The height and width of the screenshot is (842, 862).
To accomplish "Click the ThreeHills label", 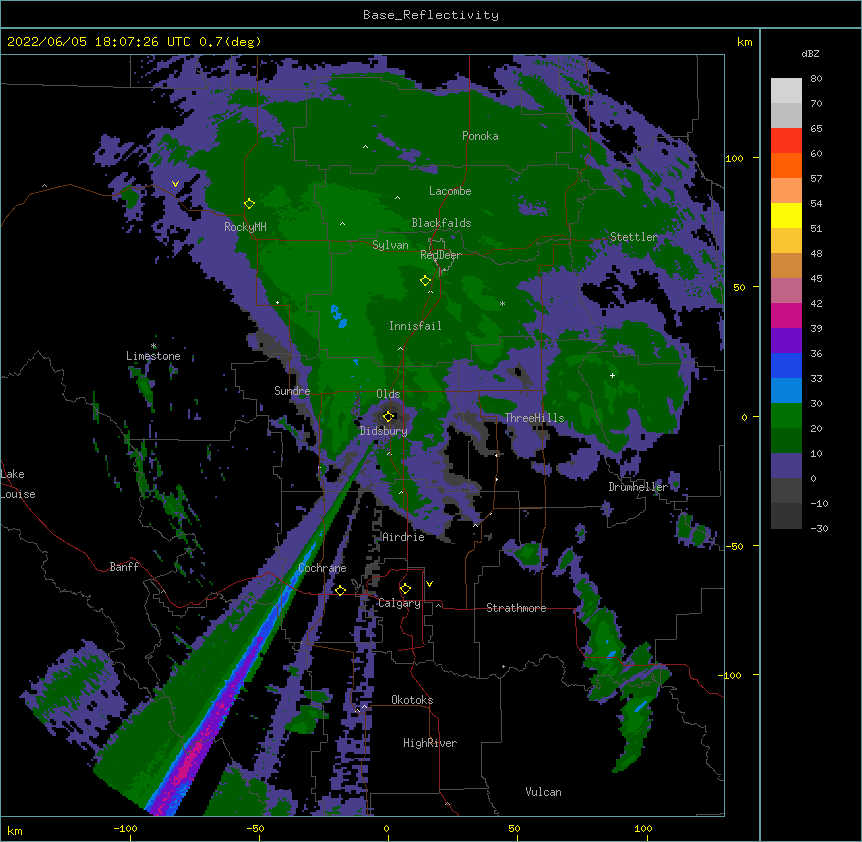I will pyautogui.click(x=534, y=418).
